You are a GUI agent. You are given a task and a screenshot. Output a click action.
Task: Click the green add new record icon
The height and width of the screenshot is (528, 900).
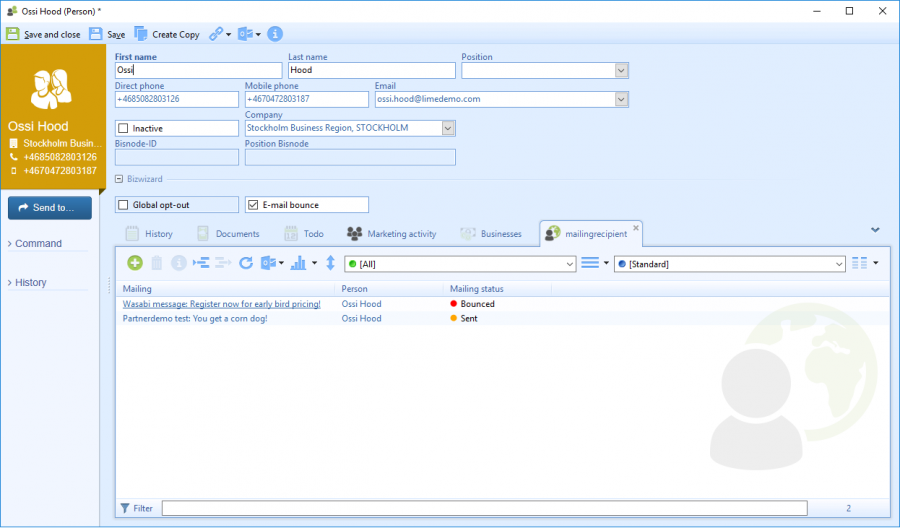tap(134, 263)
